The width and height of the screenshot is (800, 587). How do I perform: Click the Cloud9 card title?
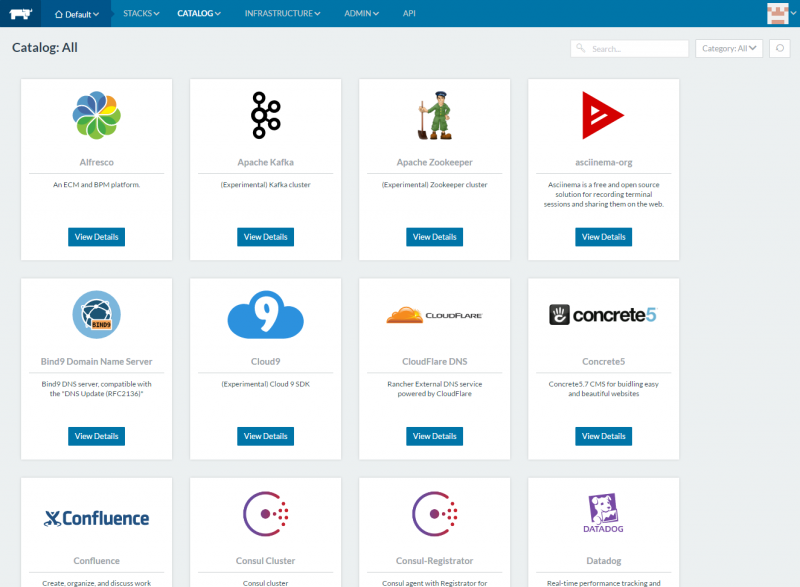click(265, 362)
